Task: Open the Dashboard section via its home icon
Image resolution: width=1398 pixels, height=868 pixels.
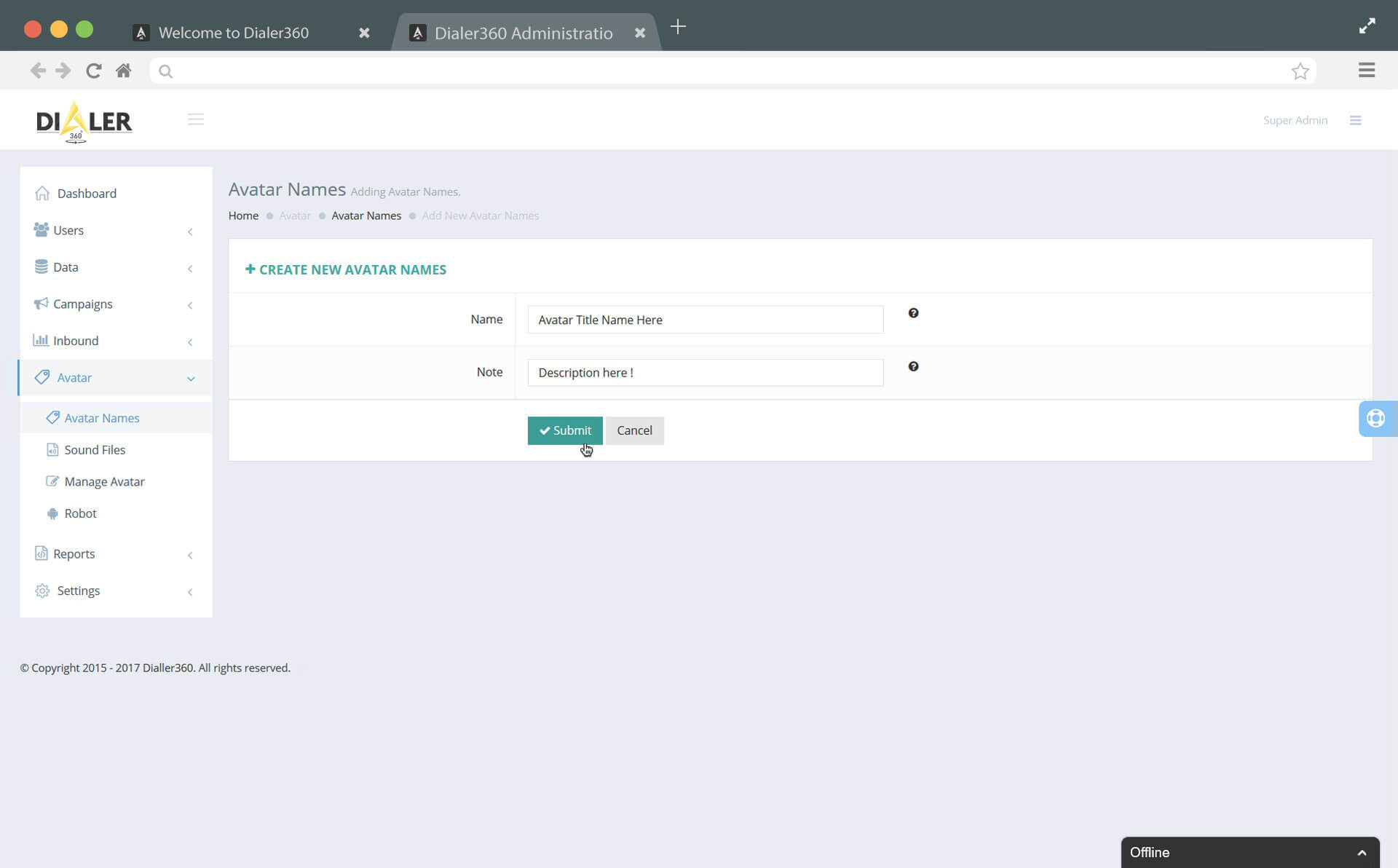Action: [x=42, y=193]
